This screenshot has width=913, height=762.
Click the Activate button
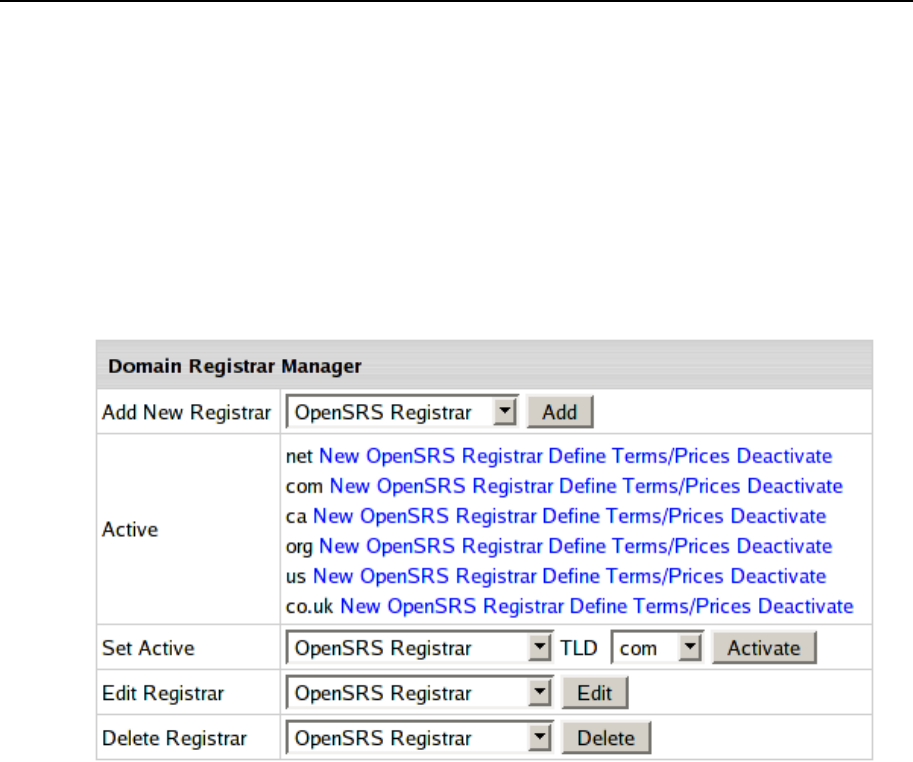[x=764, y=648]
